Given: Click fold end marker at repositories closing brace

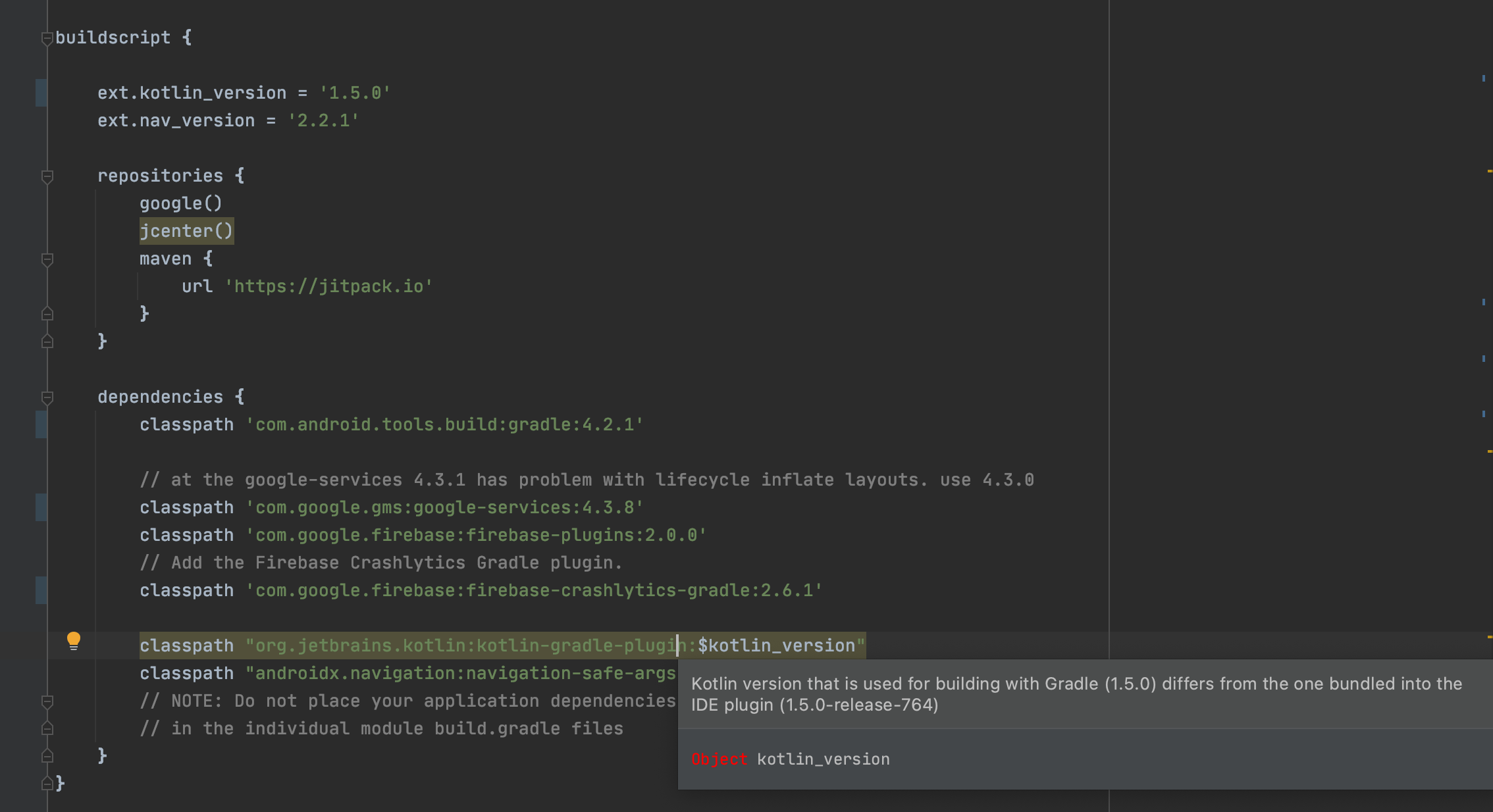Looking at the screenshot, I should pos(47,342).
